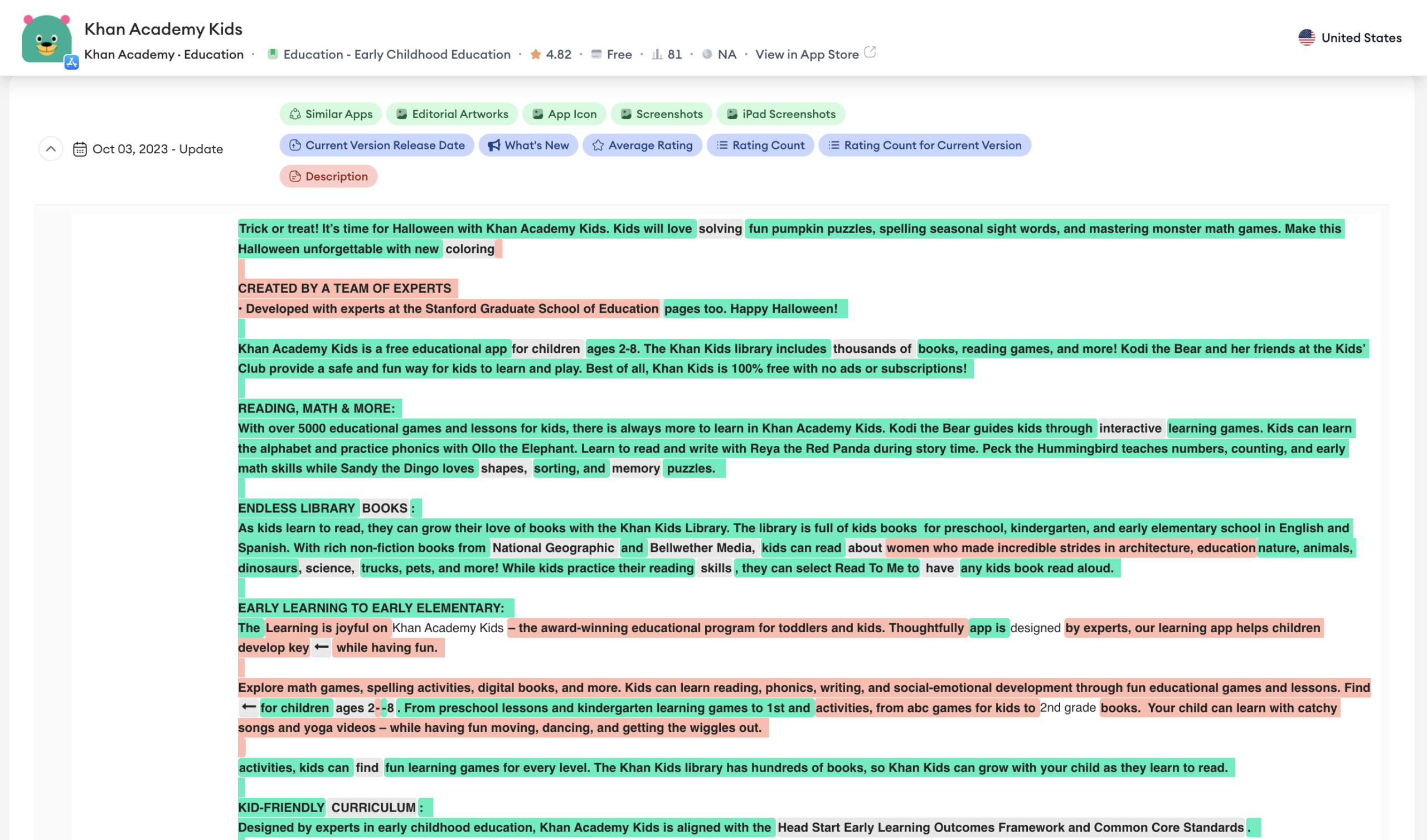1427x840 pixels.
Task: Click the calendar icon beside Oct 03, 2023
Action: [x=80, y=149]
